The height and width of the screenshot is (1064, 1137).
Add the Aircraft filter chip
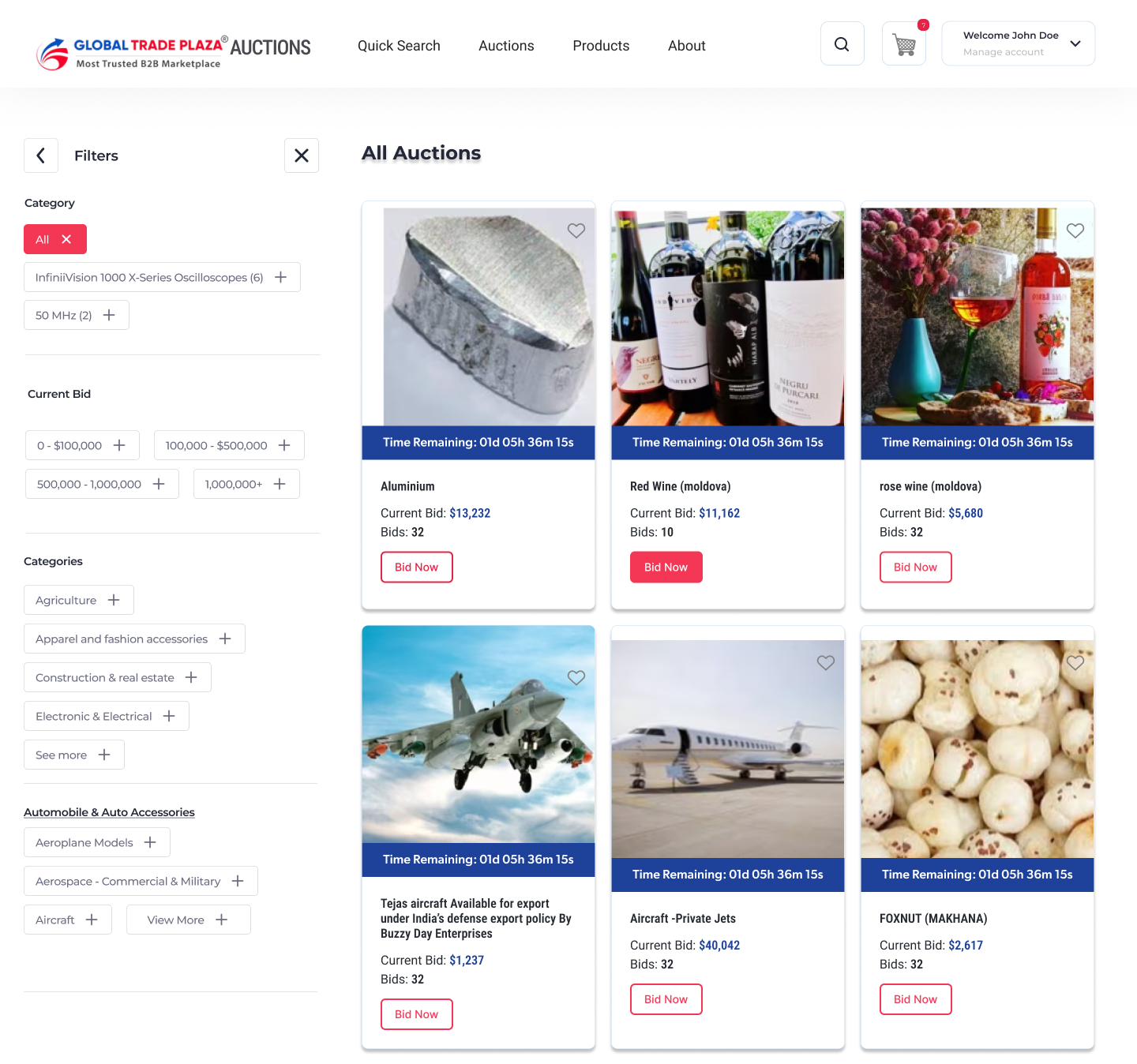coord(68,920)
